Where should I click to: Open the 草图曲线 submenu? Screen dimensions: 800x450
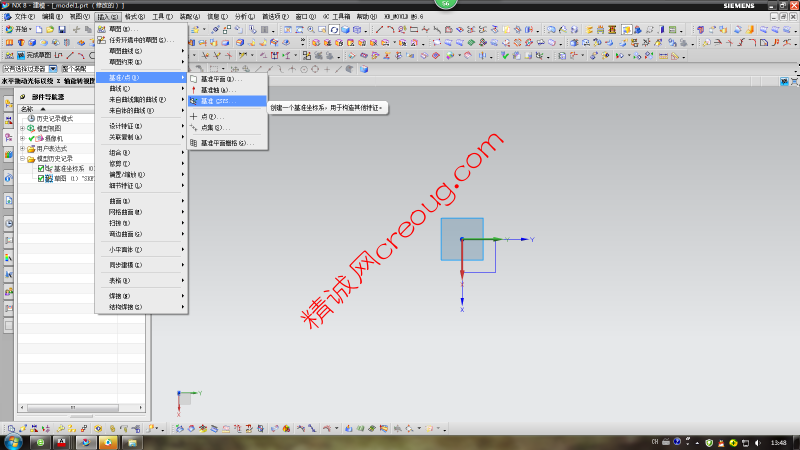point(141,51)
